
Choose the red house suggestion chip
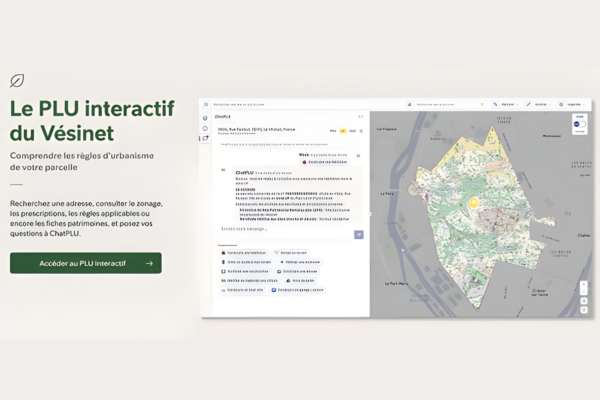[243, 253]
